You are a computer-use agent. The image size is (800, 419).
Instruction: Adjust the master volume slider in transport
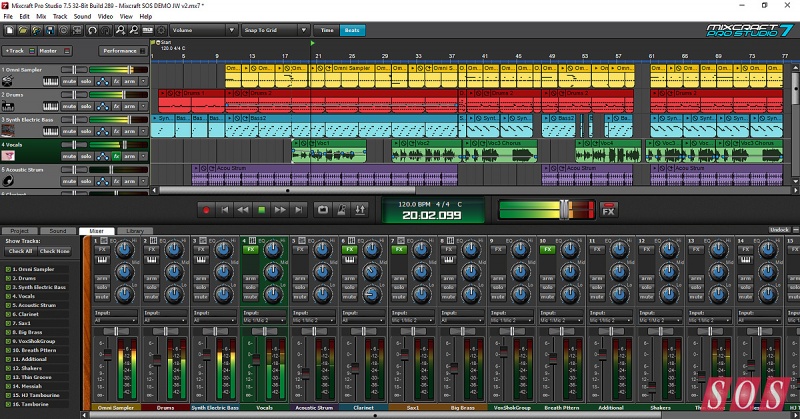tap(564, 210)
